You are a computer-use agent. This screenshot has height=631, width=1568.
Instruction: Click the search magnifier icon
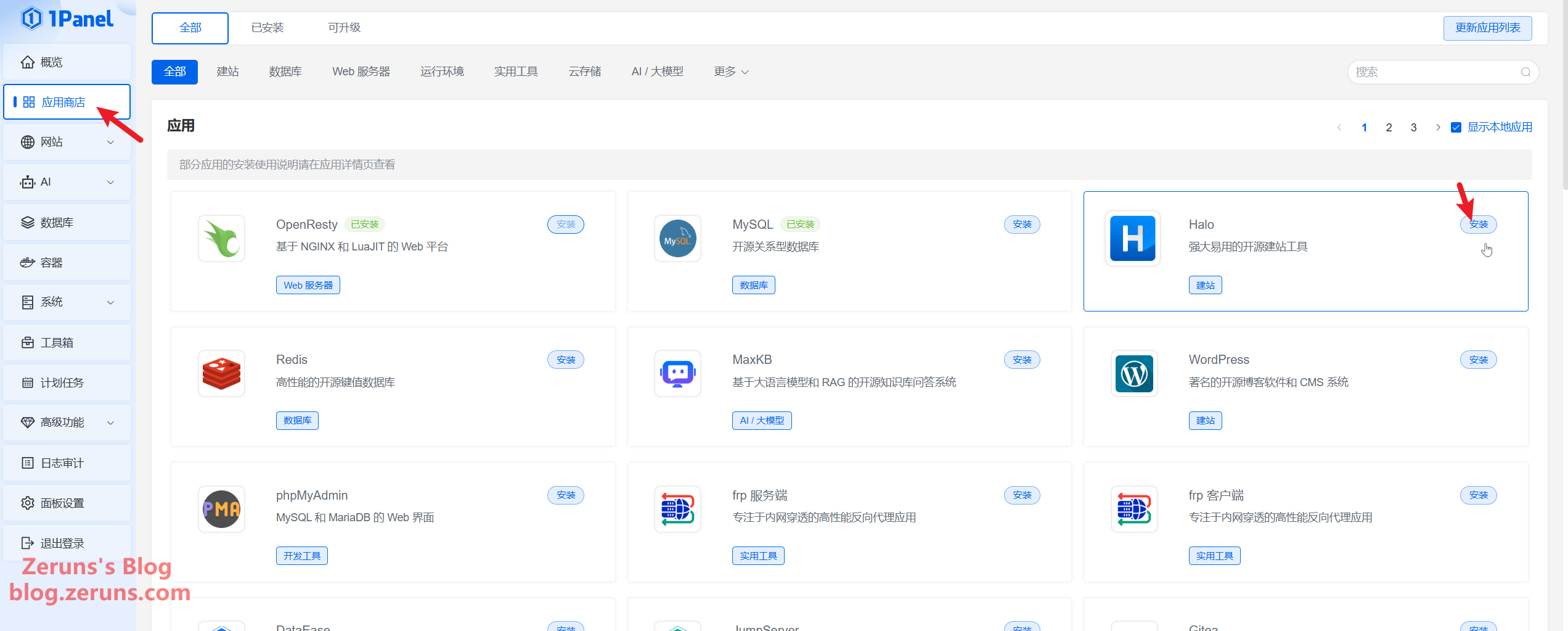[x=1525, y=72]
